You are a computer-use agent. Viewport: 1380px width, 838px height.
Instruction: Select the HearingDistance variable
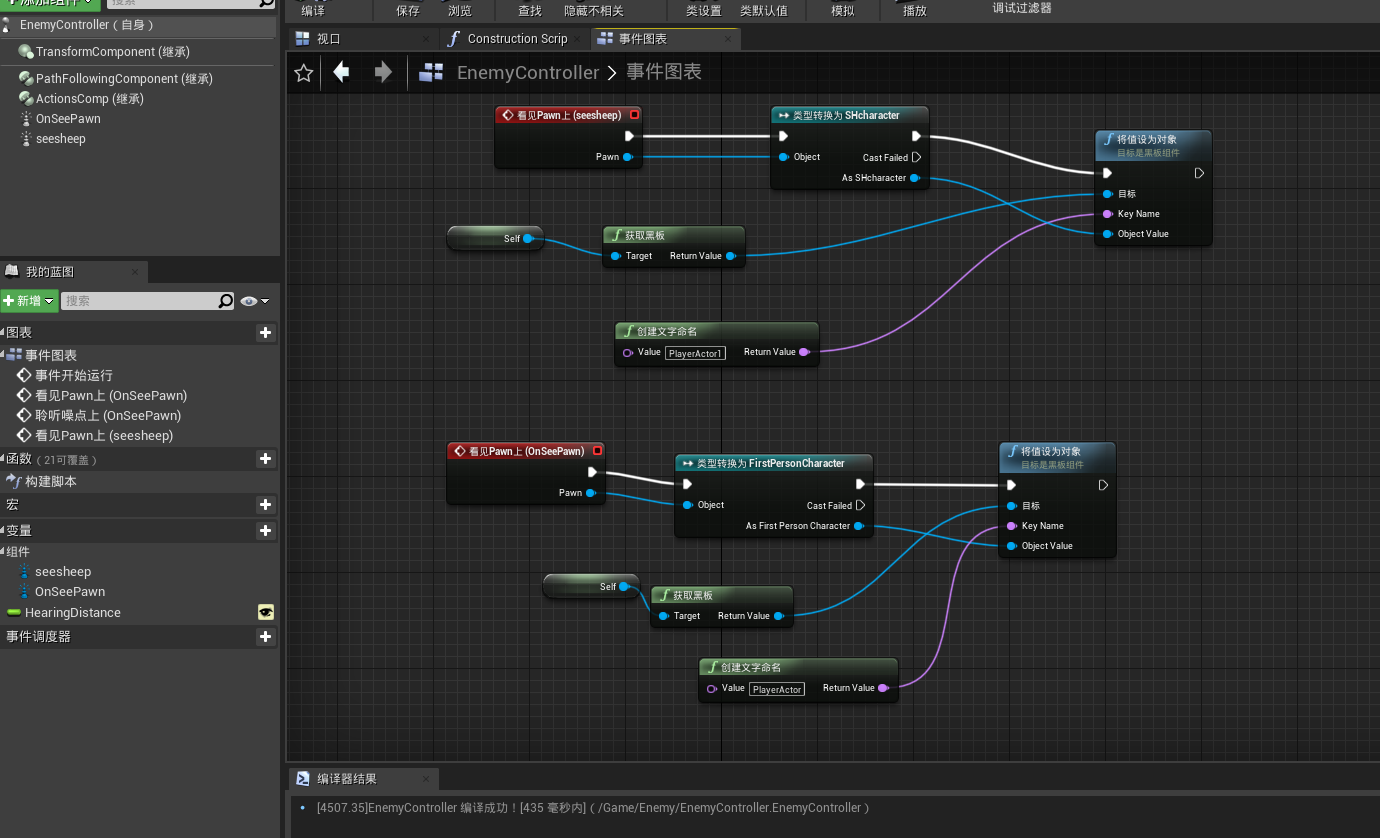(72, 612)
